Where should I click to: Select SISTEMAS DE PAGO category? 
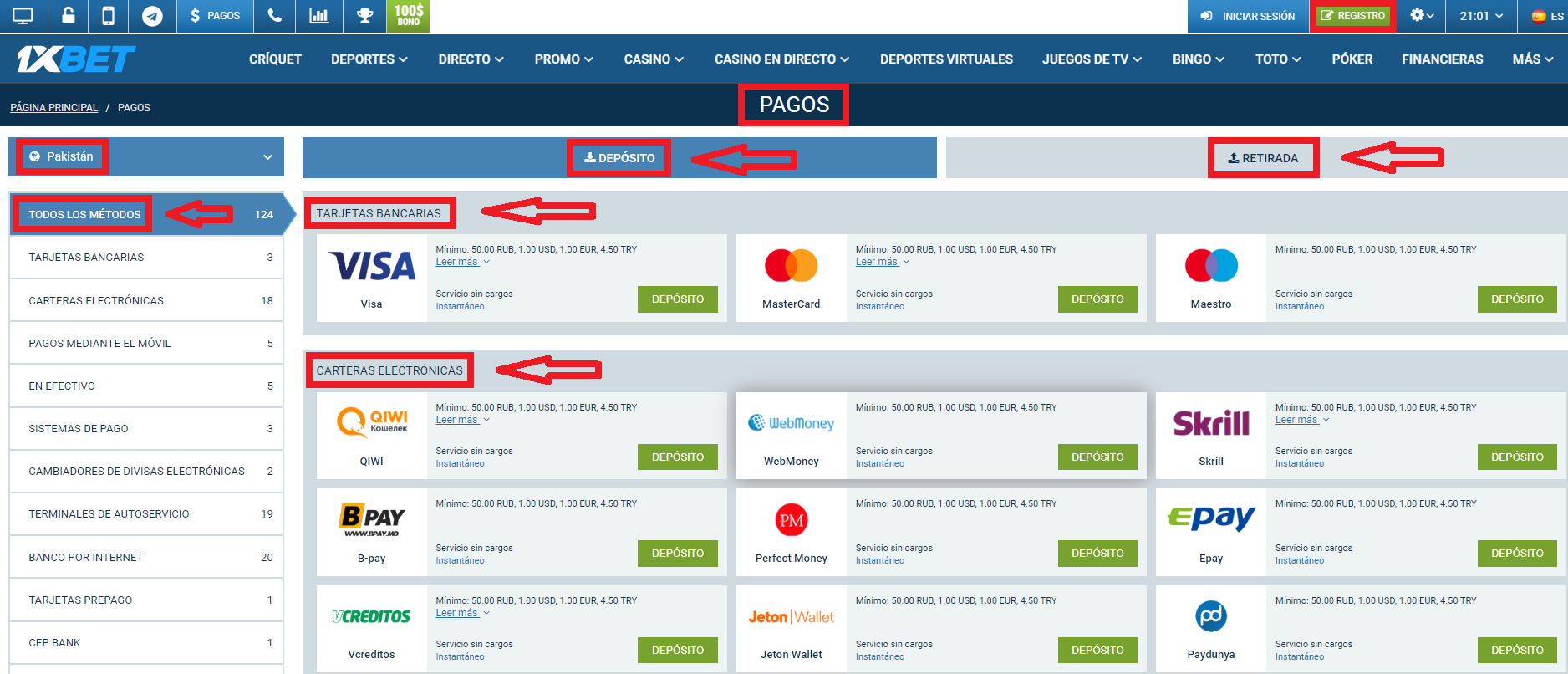146,429
